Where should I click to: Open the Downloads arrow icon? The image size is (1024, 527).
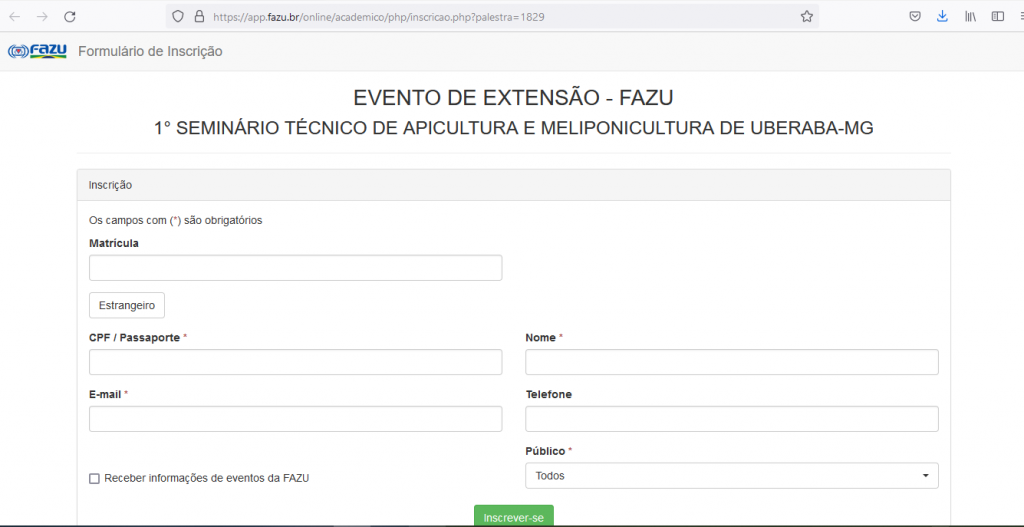(x=942, y=17)
